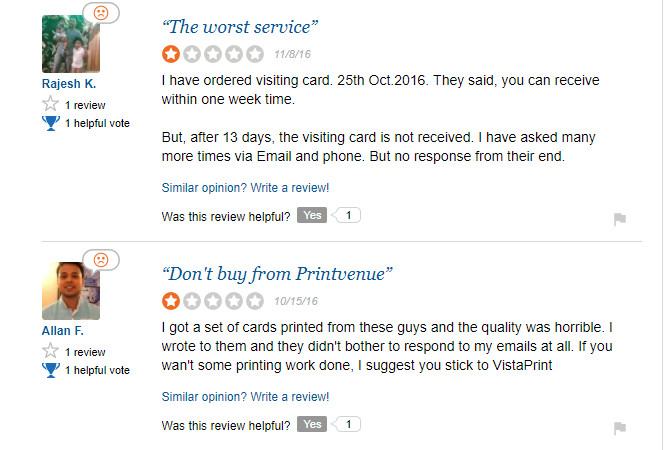Mark "The worst service" review as helpful
This screenshot has height=450, width=668.
[312, 215]
